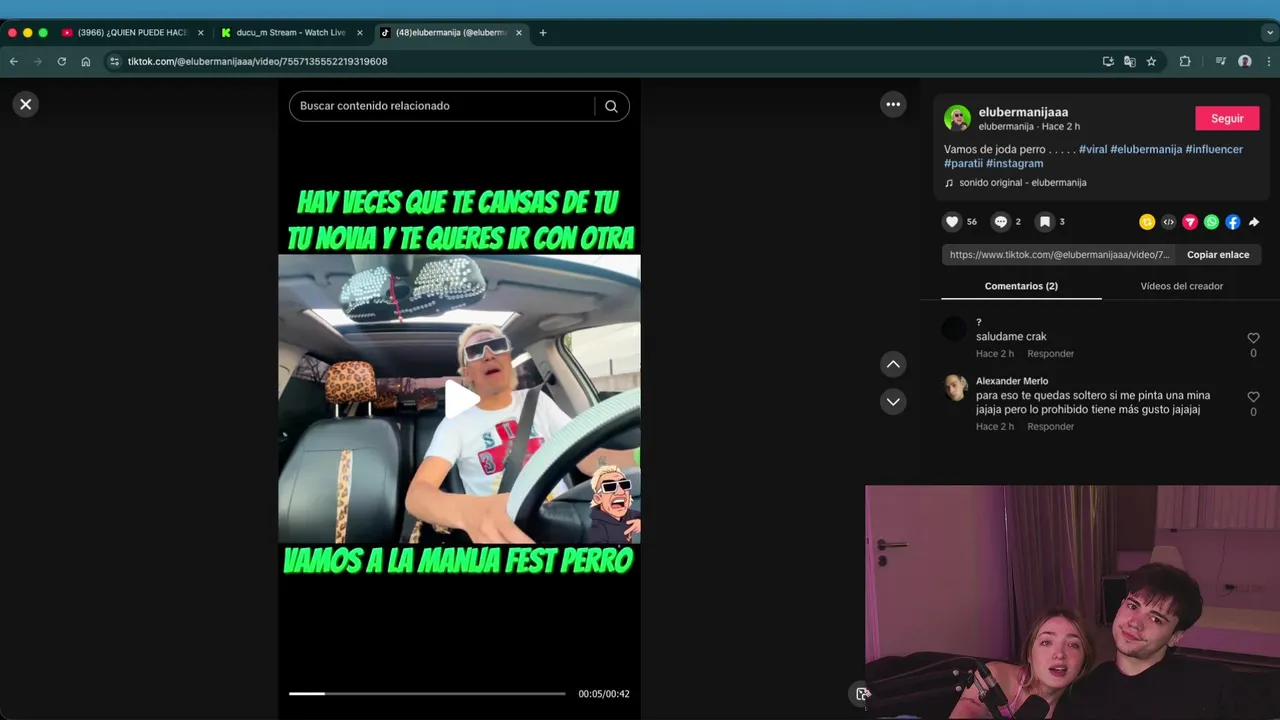Screen dimensions: 1280x720
Task: Go to the next video with down chevron
Action: [893, 401]
